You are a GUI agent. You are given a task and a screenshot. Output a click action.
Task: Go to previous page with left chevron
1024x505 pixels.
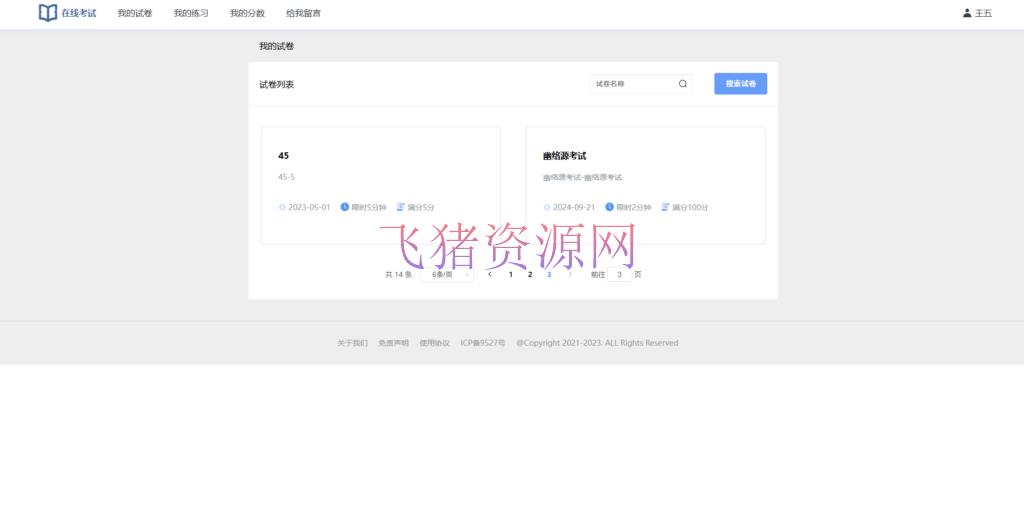[490, 274]
